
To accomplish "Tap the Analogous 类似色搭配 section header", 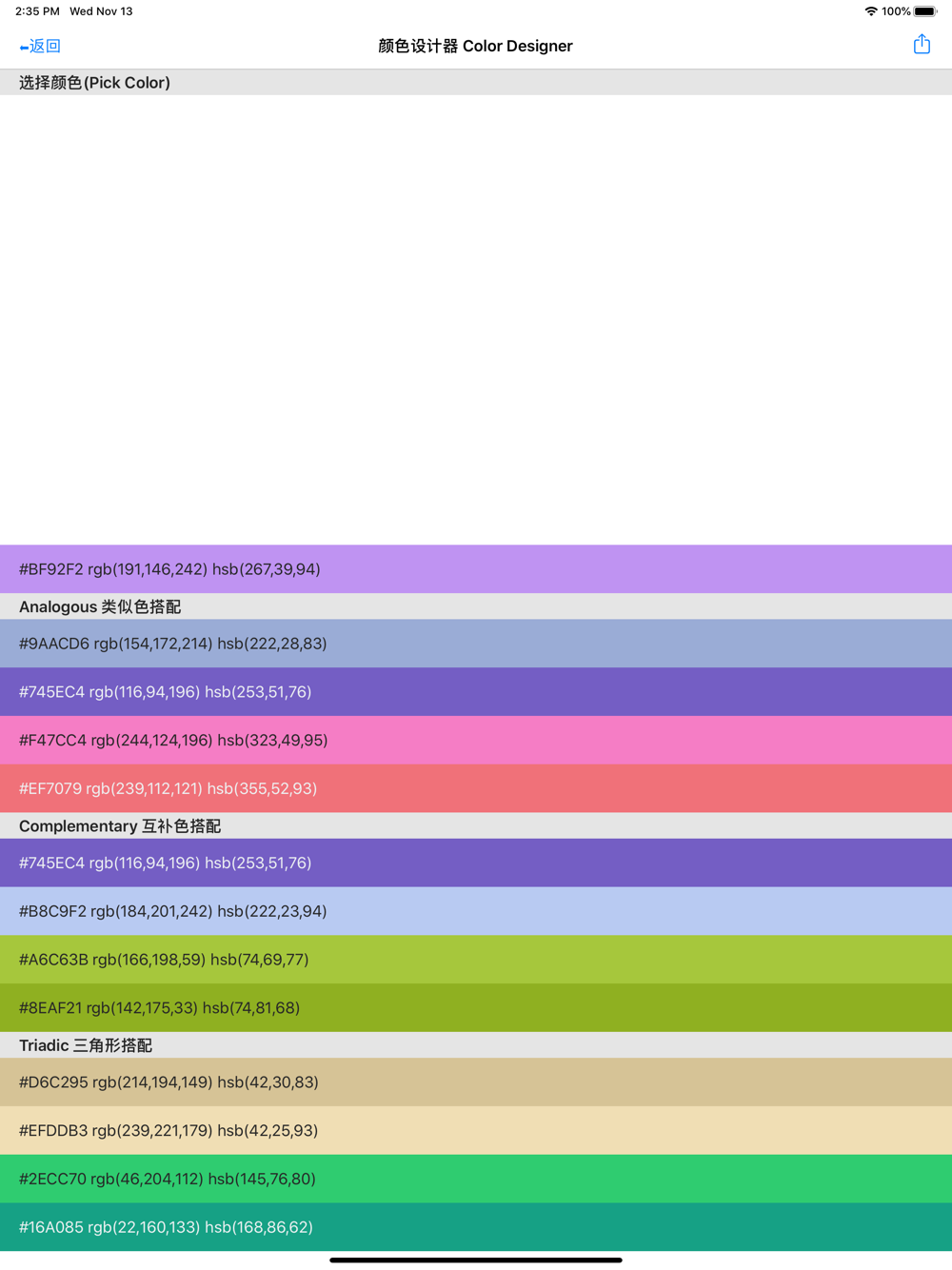I will [476, 606].
